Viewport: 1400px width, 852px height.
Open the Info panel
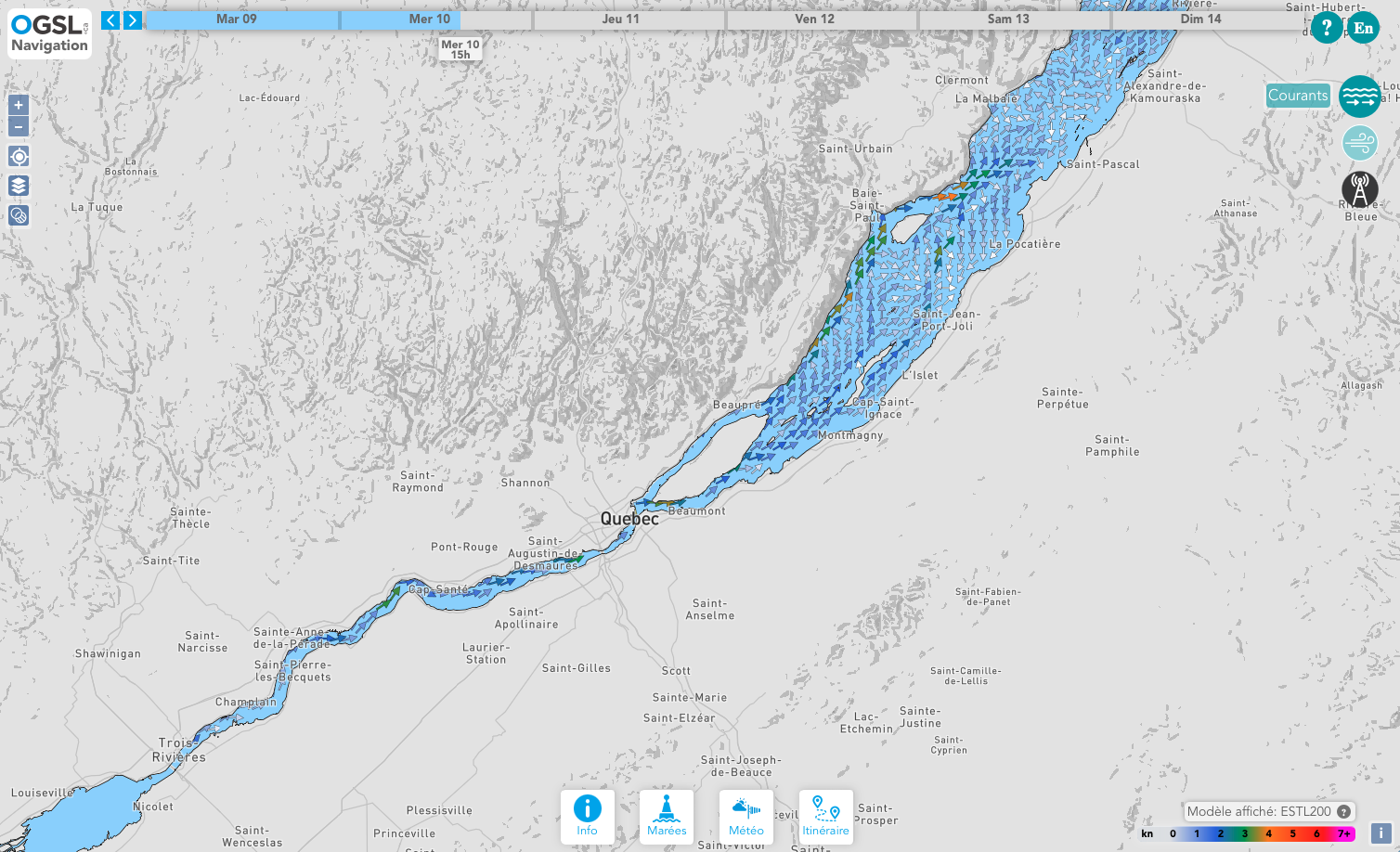[587, 817]
